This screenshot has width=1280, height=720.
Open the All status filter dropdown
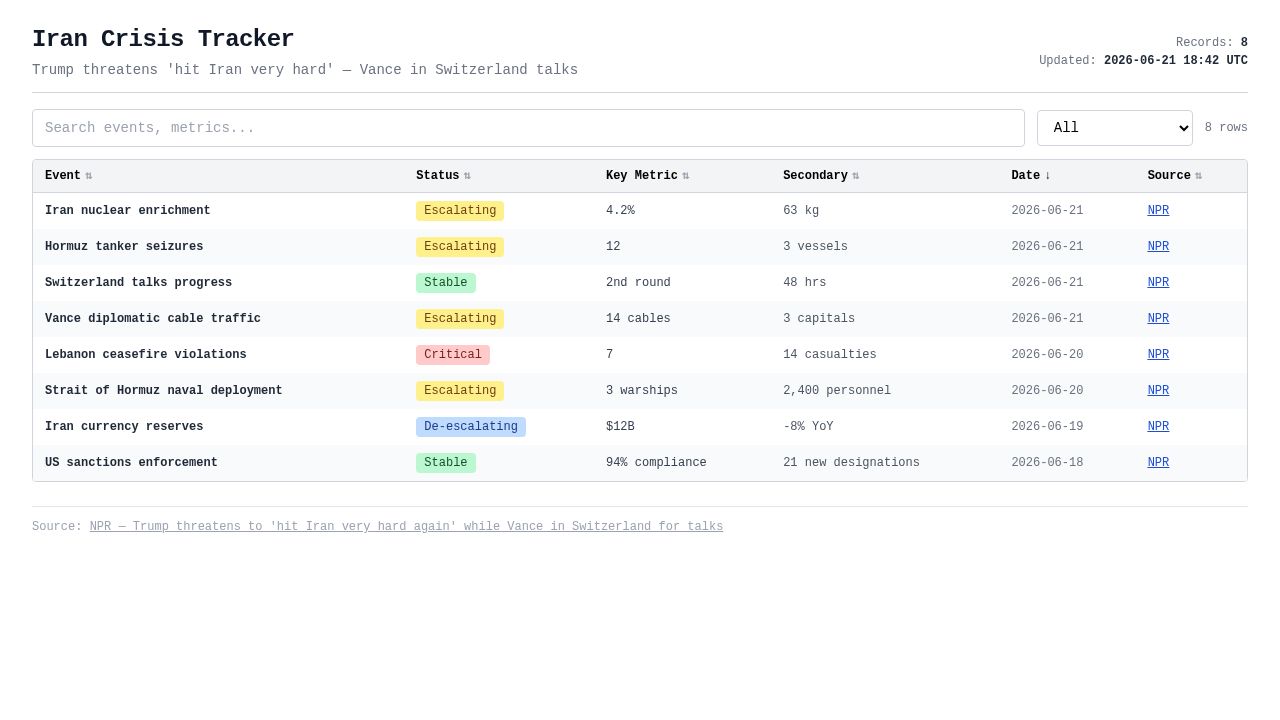[x=1115, y=128]
